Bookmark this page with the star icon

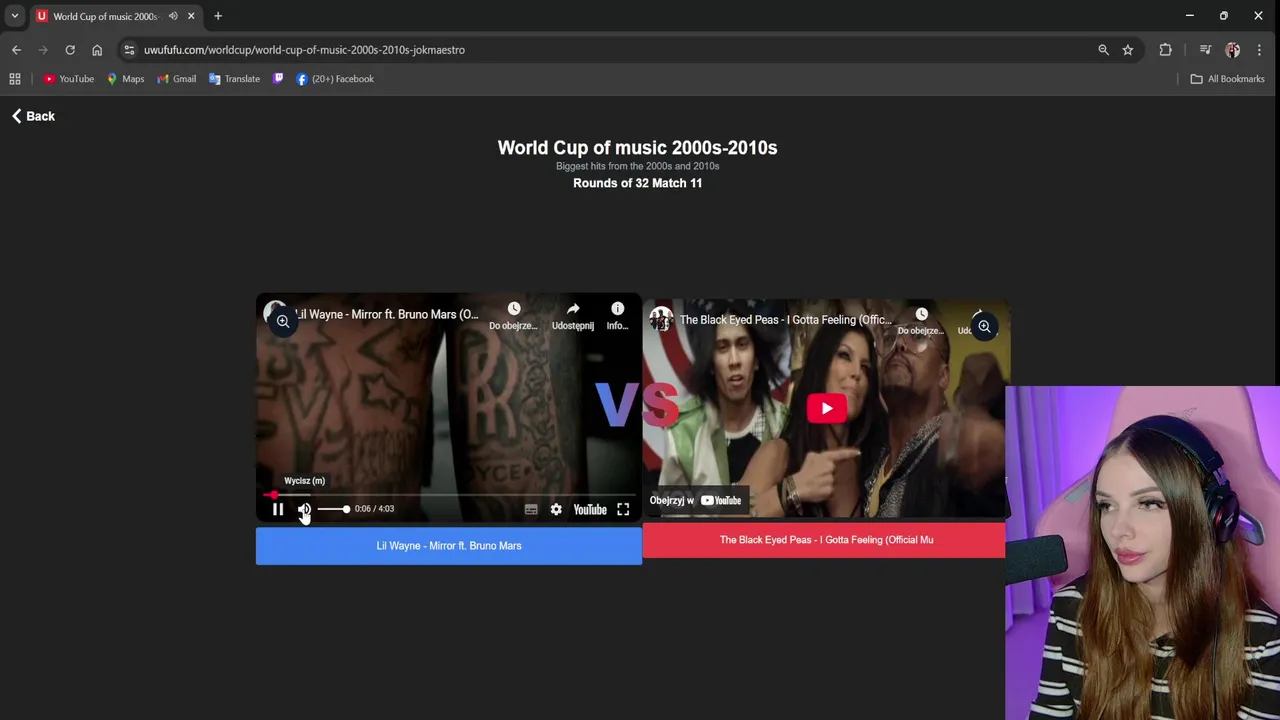click(x=1128, y=50)
